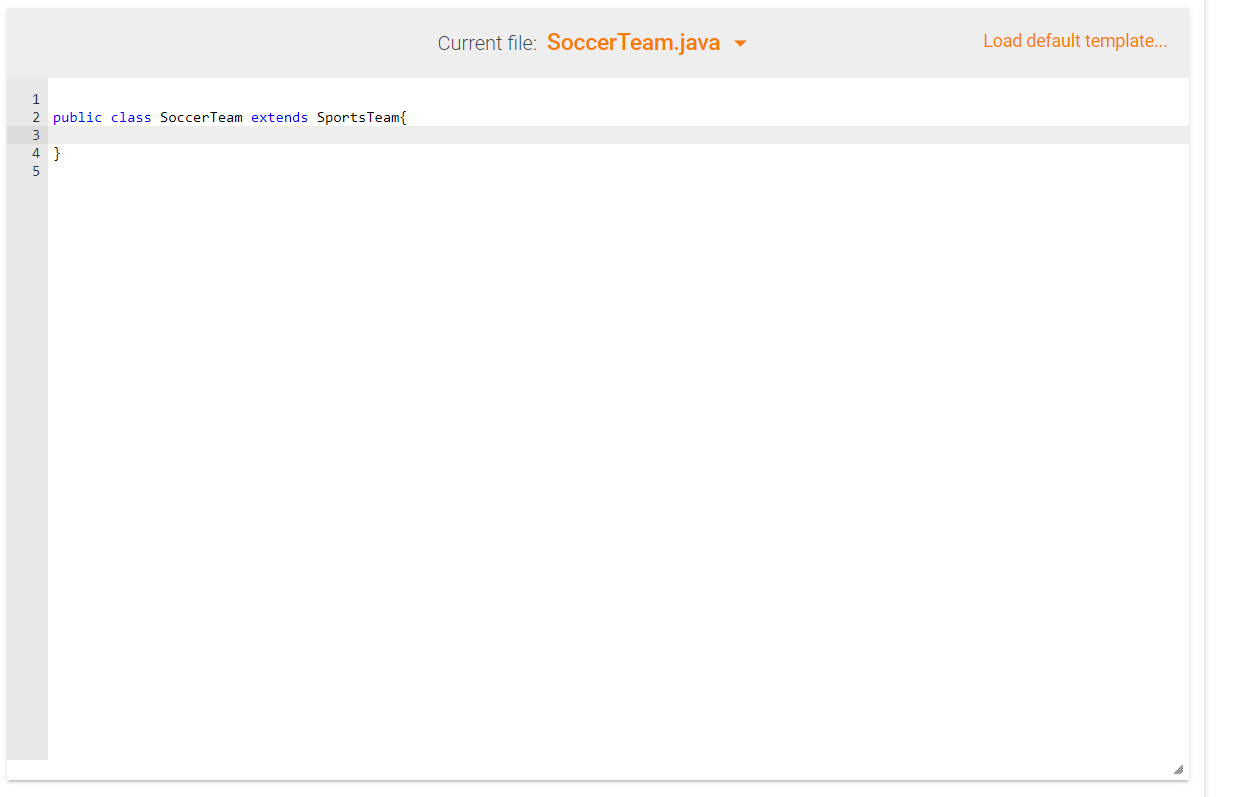Viewport: 1251px width, 797px height.
Task: Click the SportsTeam identifier
Action: point(357,117)
